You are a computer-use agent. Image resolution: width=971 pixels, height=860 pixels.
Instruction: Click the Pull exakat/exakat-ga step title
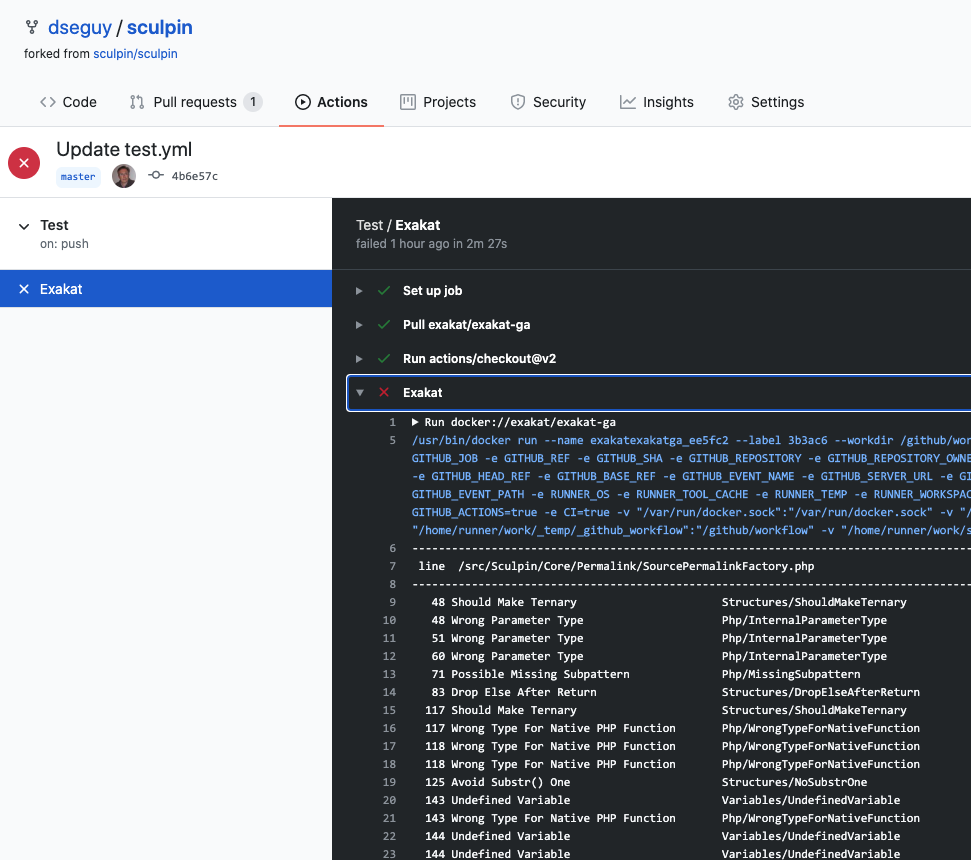pyautogui.click(x=466, y=325)
